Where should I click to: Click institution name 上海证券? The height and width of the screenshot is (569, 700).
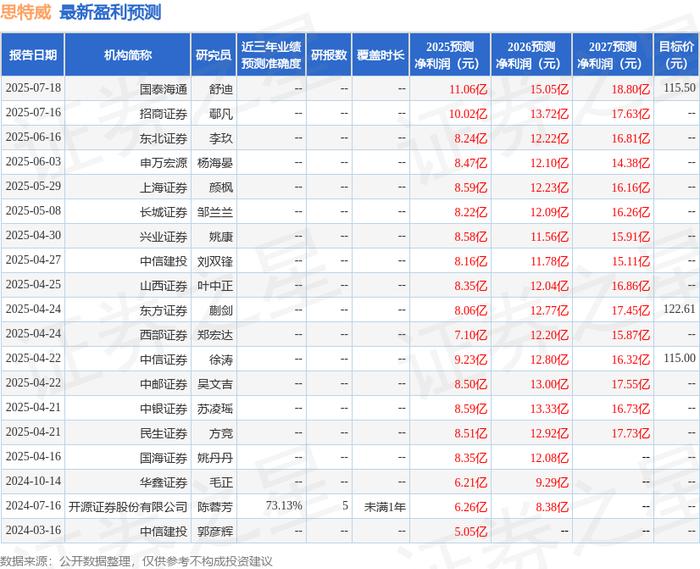click(x=163, y=187)
